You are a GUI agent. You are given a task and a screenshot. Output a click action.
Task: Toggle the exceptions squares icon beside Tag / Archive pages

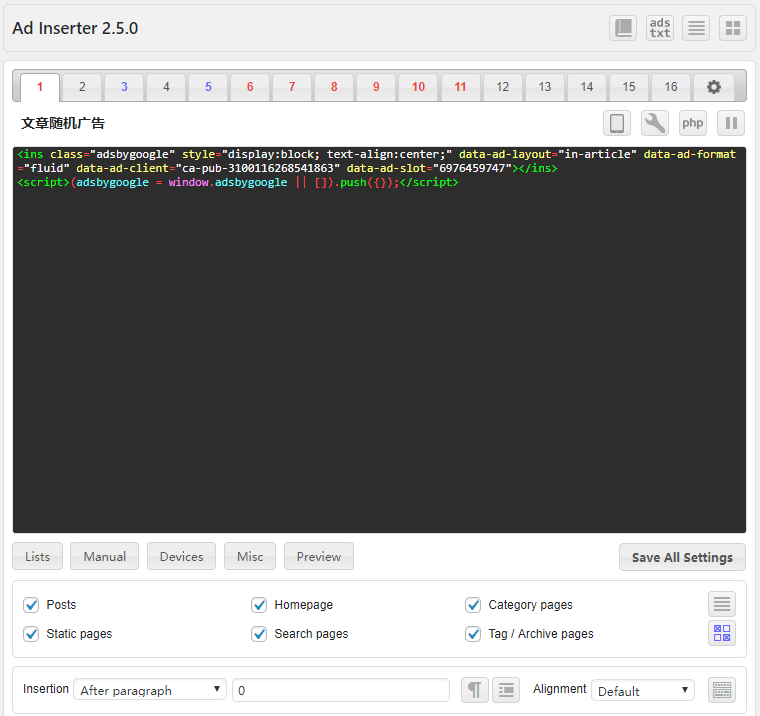722,633
